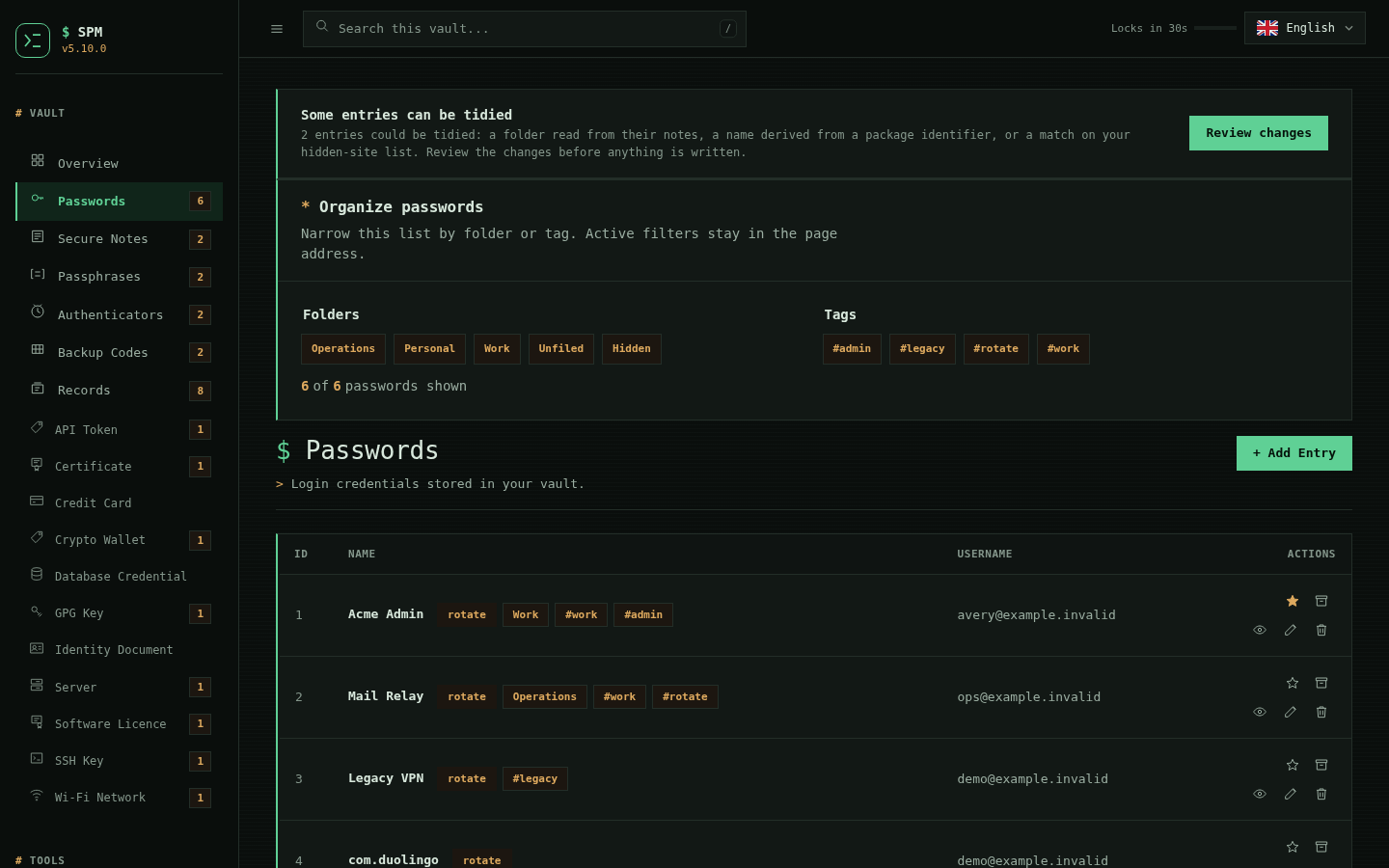Delete the Mail Relay entry
The height and width of the screenshot is (868, 1389).
pyautogui.click(x=1321, y=712)
